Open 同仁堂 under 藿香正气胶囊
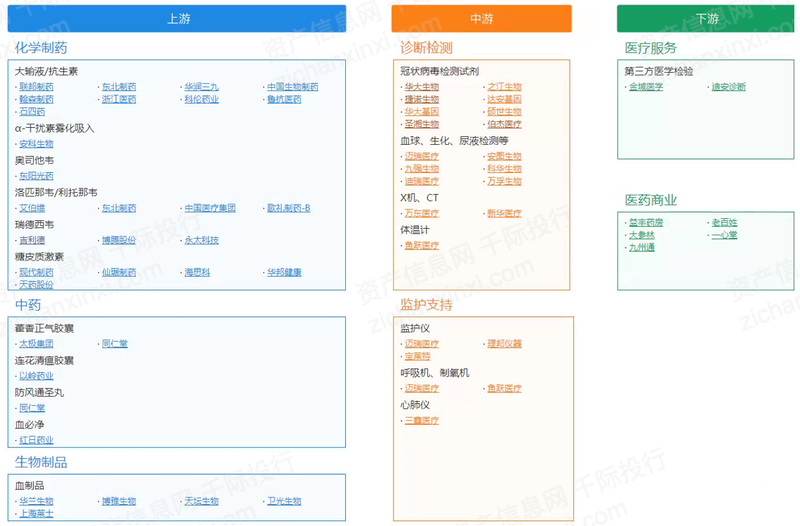Image resolution: width=800 pixels, height=526 pixels. click(115, 344)
